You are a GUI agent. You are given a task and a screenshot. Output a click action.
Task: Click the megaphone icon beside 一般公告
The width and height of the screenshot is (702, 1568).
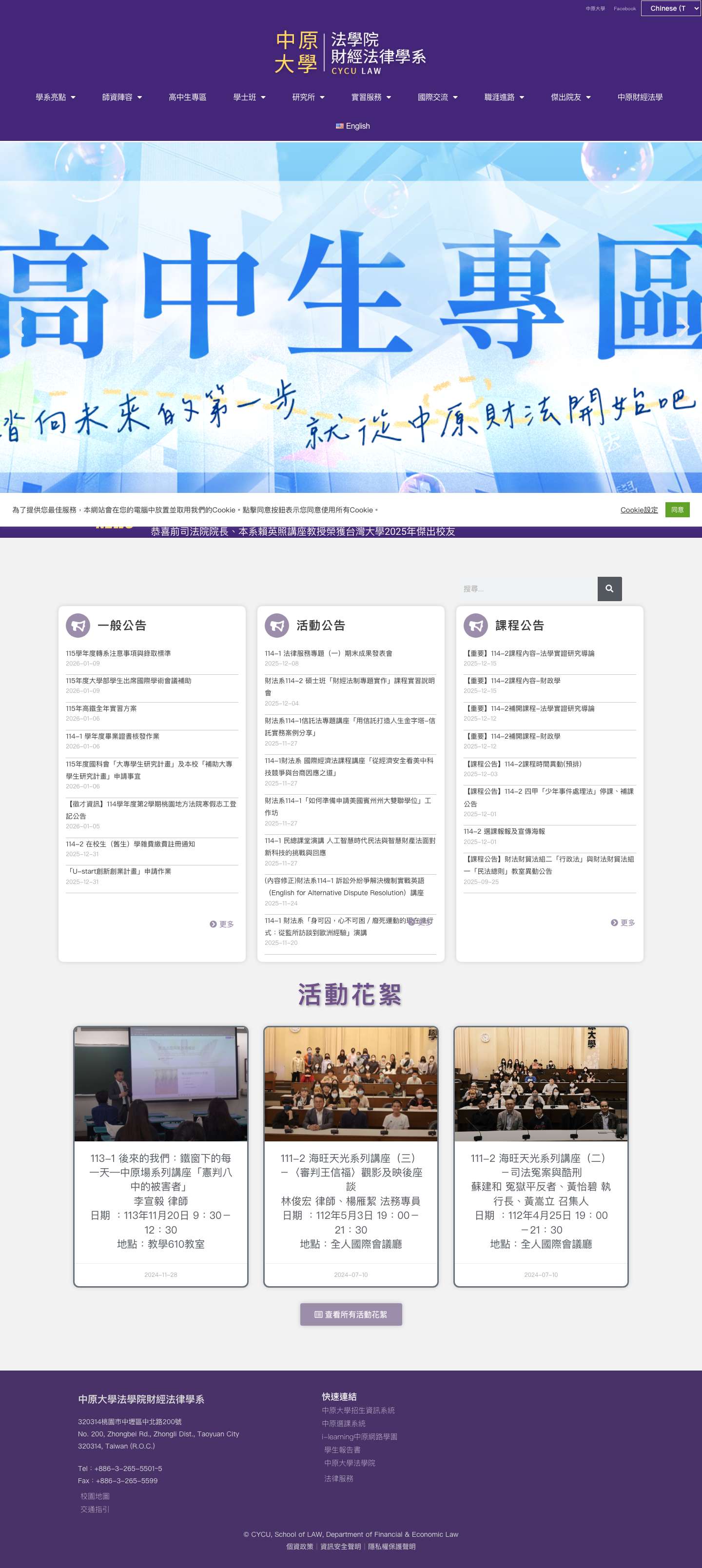pyautogui.click(x=78, y=625)
